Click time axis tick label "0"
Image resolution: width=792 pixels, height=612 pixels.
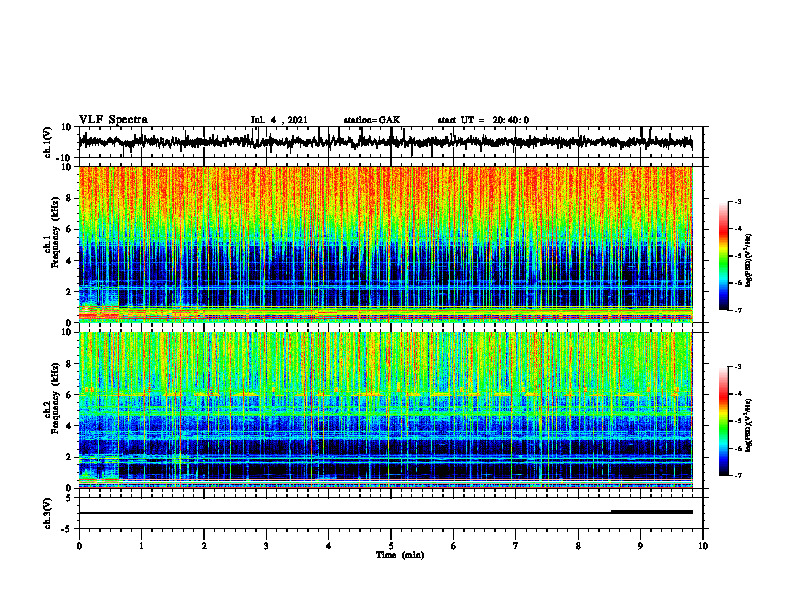[x=79, y=546]
